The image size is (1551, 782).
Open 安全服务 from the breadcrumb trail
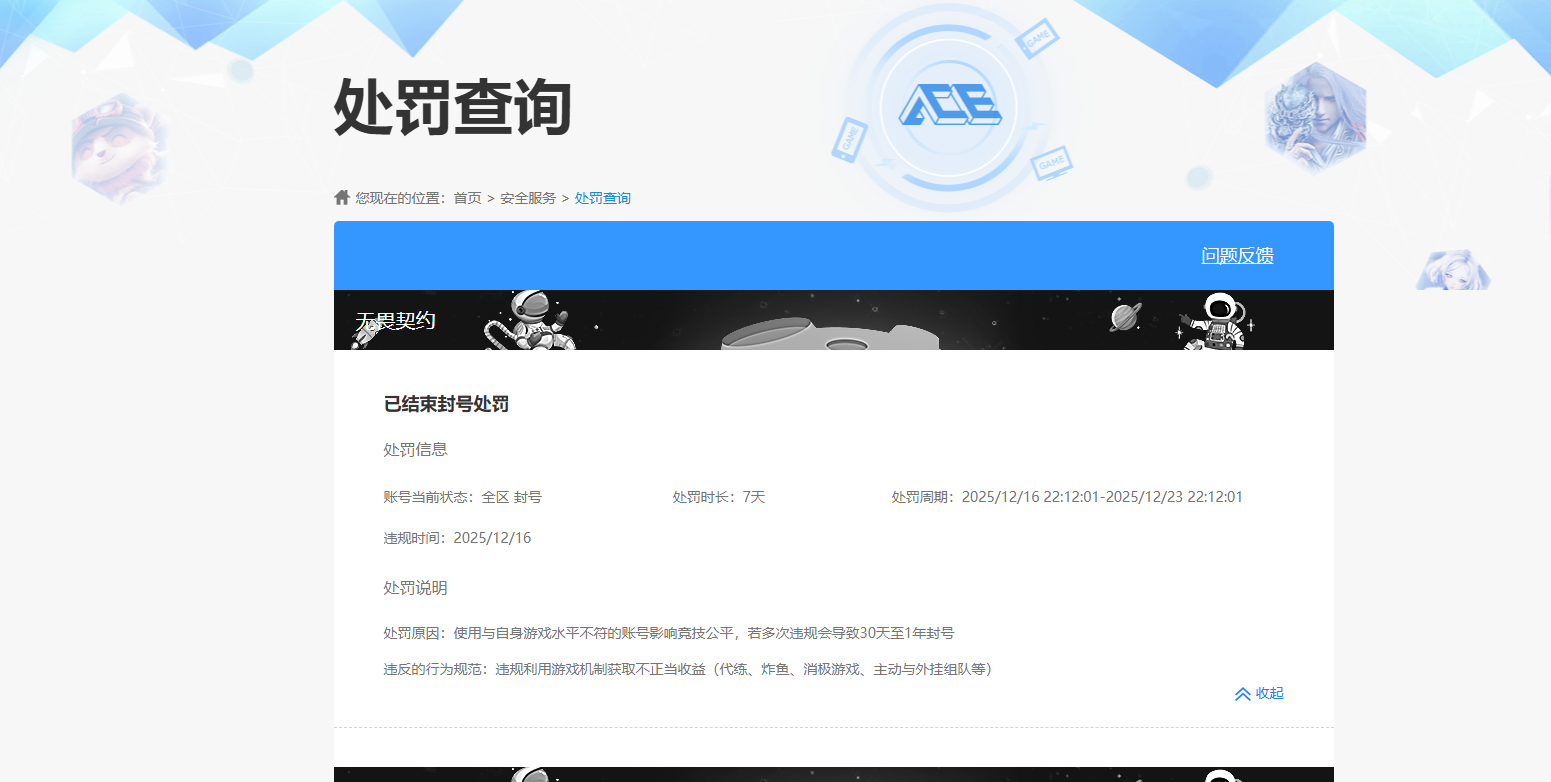(x=528, y=198)
